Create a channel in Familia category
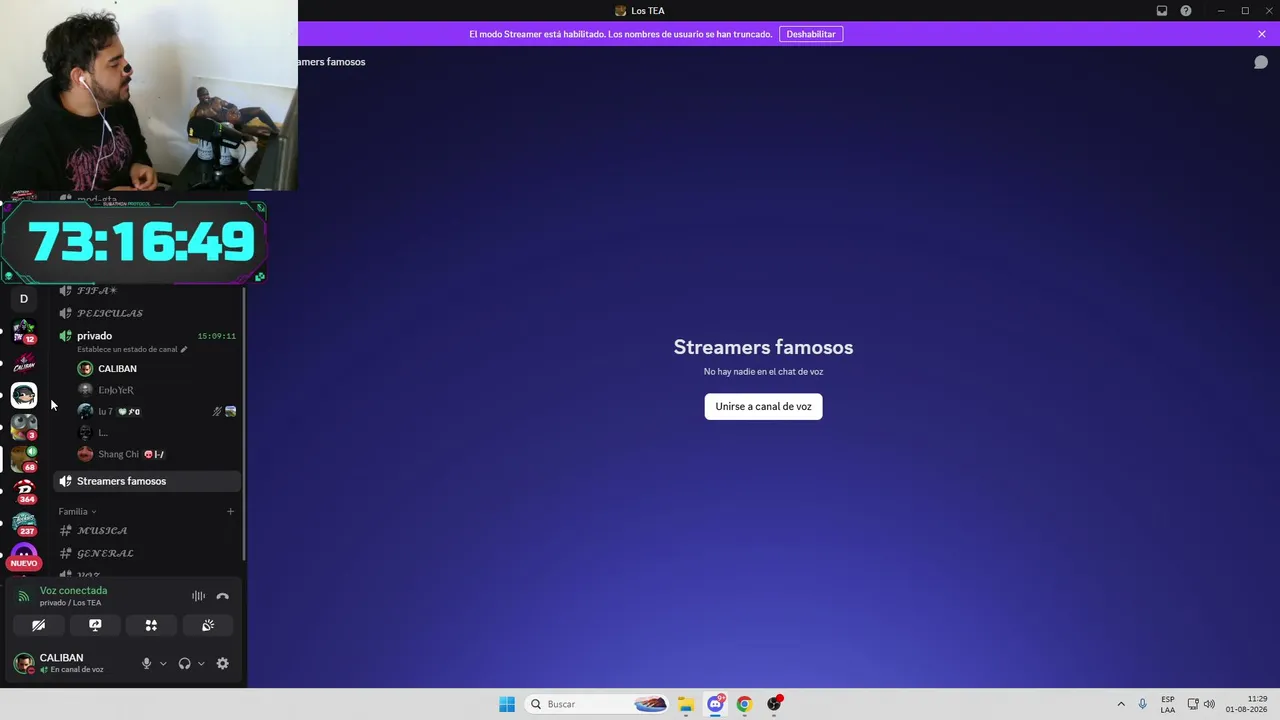 click(x=230, y=512)
